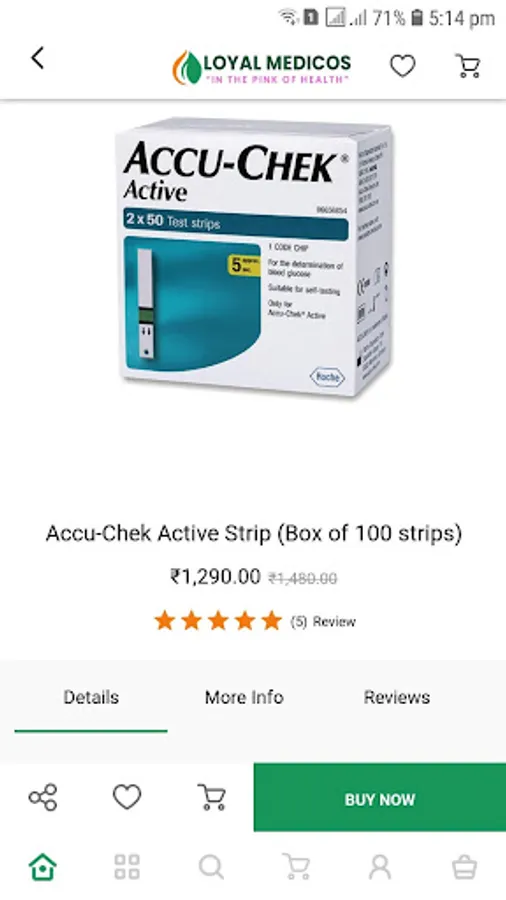
Task: Switch to the Reviews tab
Action: point(396,697)
